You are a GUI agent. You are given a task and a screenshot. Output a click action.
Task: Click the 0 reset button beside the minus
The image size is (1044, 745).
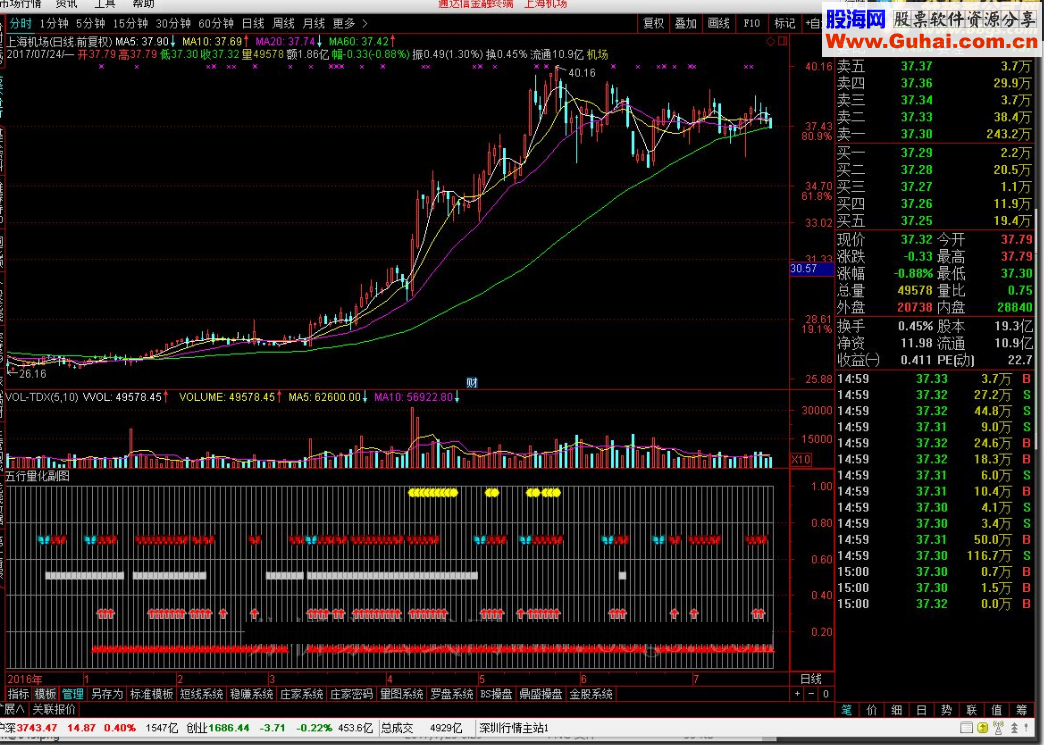[x=825, y=694]
